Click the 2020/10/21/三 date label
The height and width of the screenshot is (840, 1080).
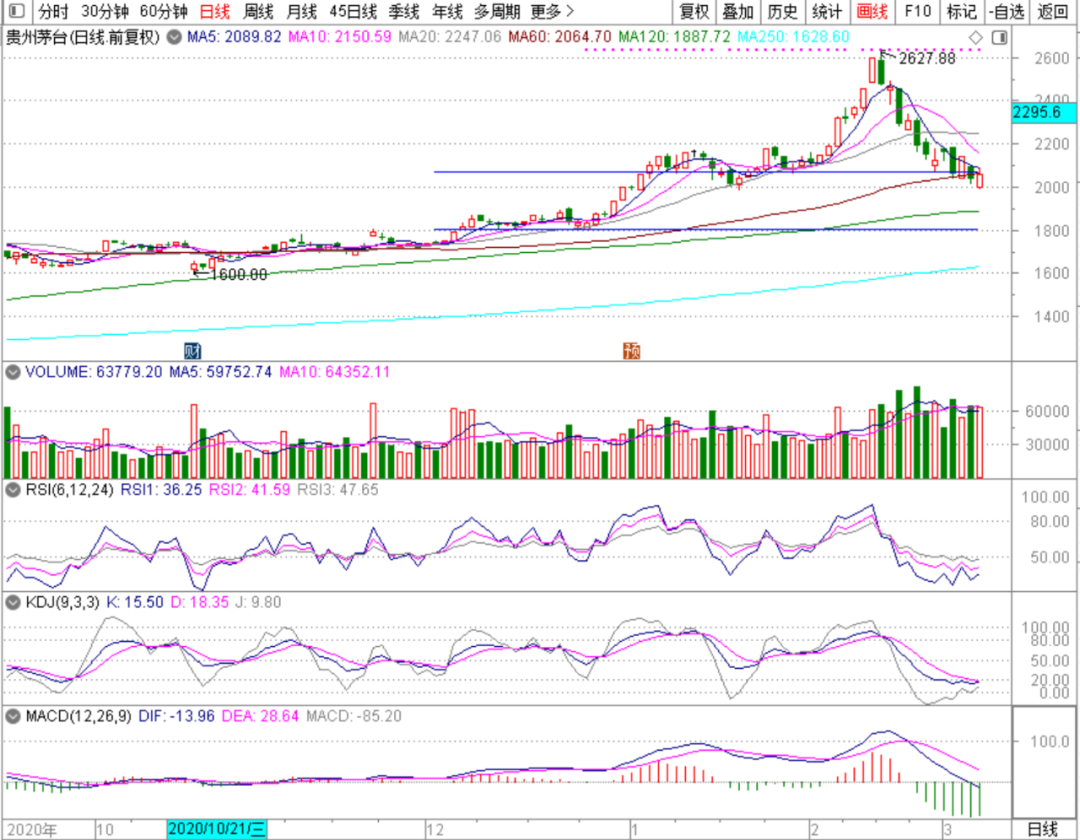[x=216, y=829]
